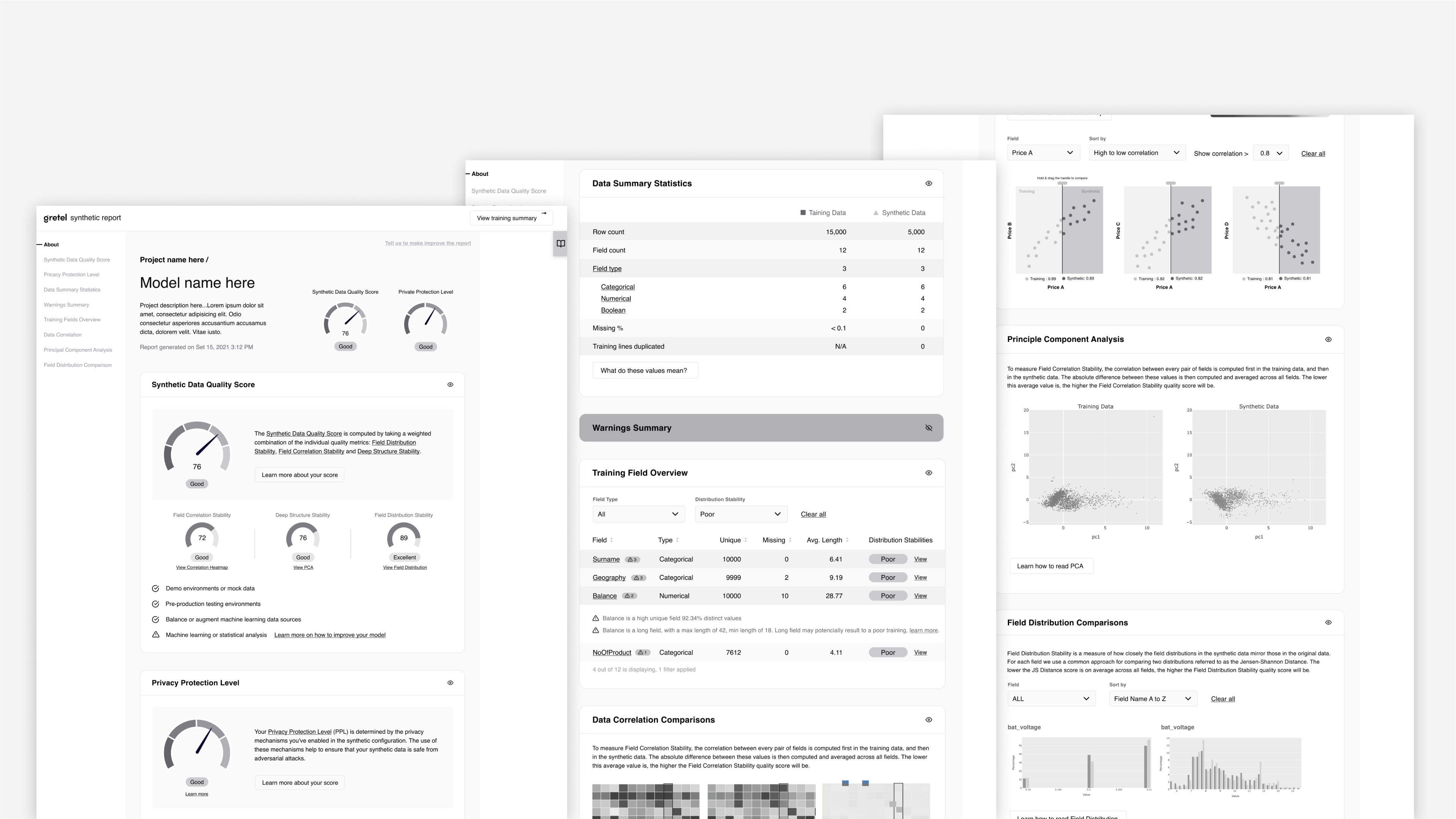
Task: Go to Data Summary Statistics in sidebar
Action: pos(72,290)
